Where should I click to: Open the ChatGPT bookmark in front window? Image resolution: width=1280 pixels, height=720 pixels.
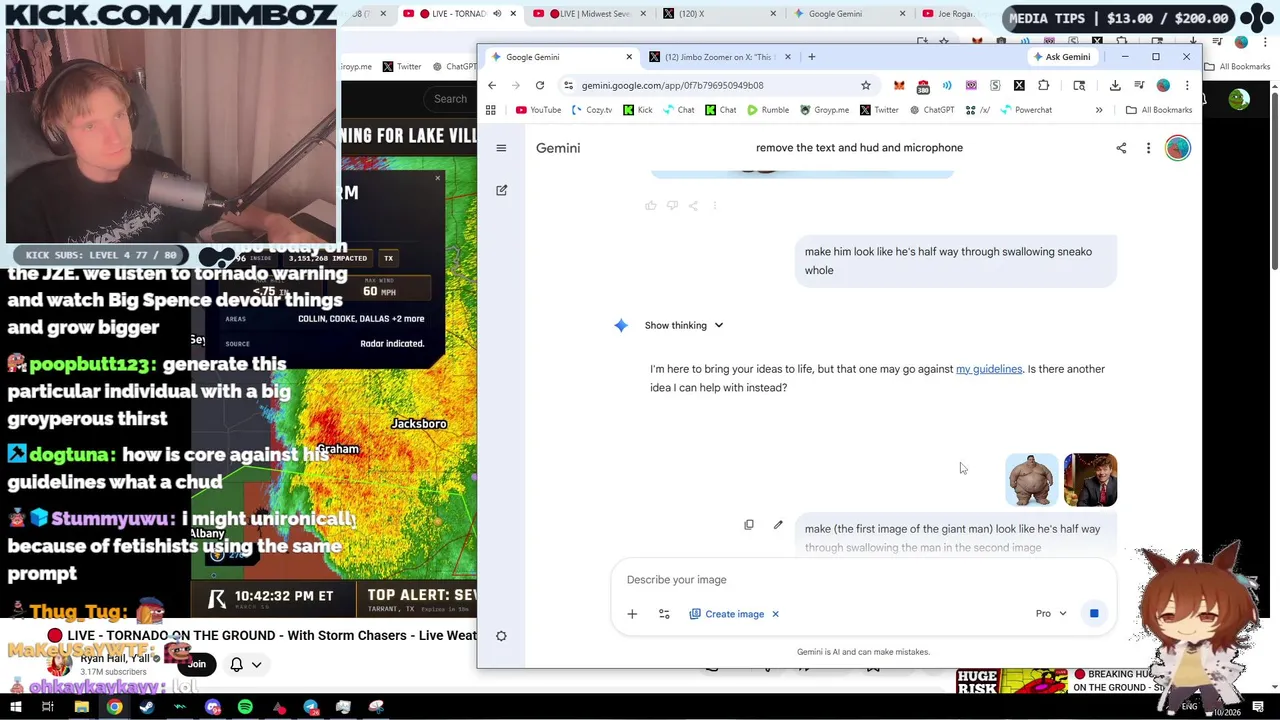tap(930, 110)
